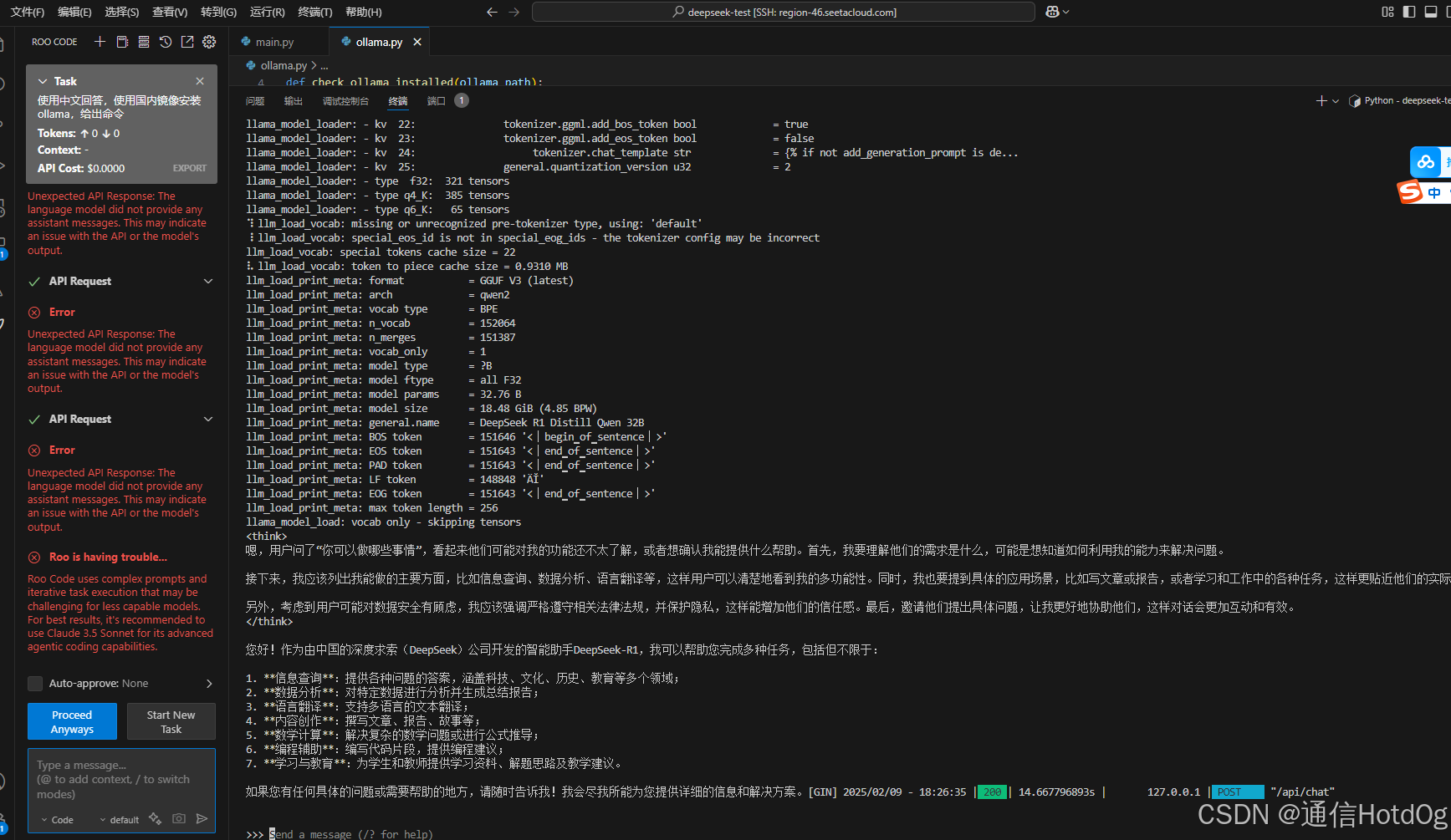Expand Auto-approve options arrow
This screenshot has width=1451, height=840.
[x=209, y=683]
